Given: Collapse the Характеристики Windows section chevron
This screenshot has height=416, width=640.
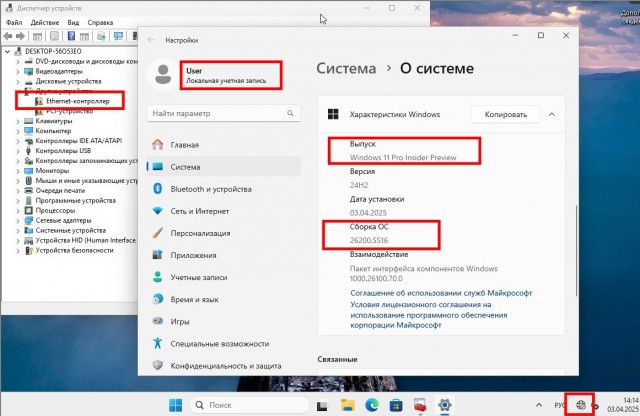Looking at the screenshot, I should pos(552,114).
